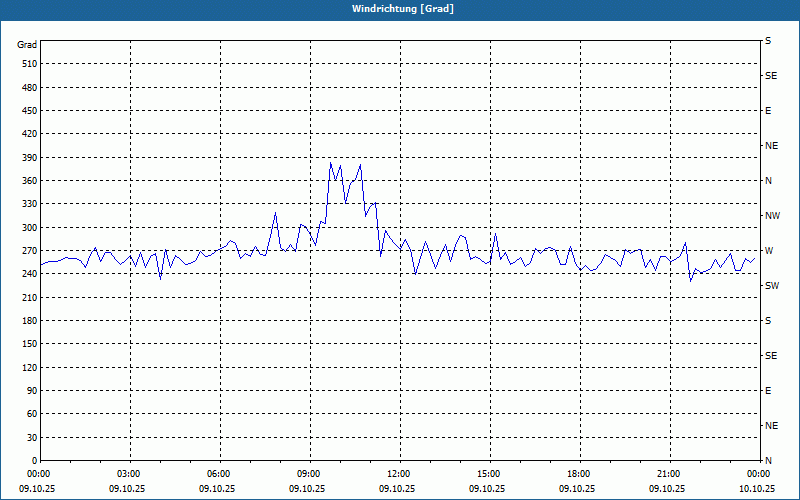Click the 15:00 time axis label
This screenshot has height=500, width=800.
[488, 474]
